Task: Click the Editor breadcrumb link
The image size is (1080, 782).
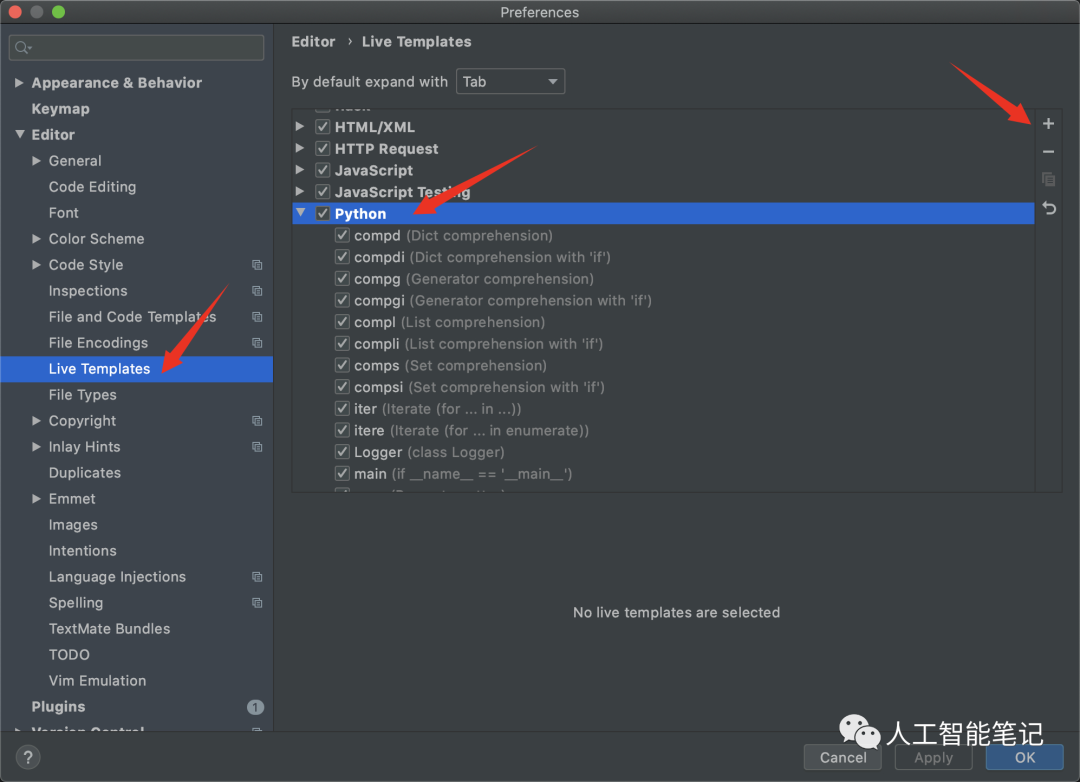Action: click(x=313, y=41)
